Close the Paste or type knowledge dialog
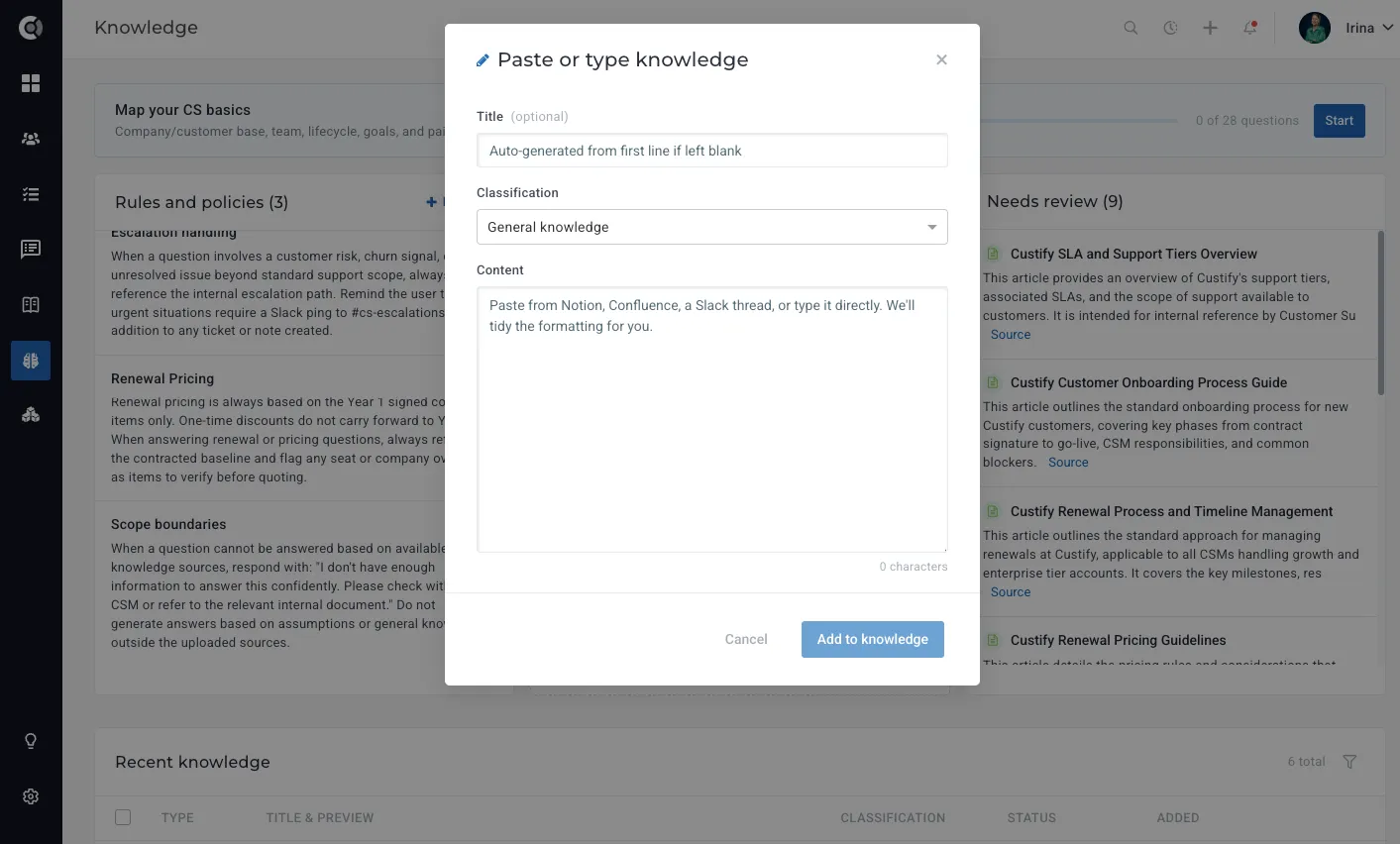Viewport: 1400px width, 844px height. 941,59
